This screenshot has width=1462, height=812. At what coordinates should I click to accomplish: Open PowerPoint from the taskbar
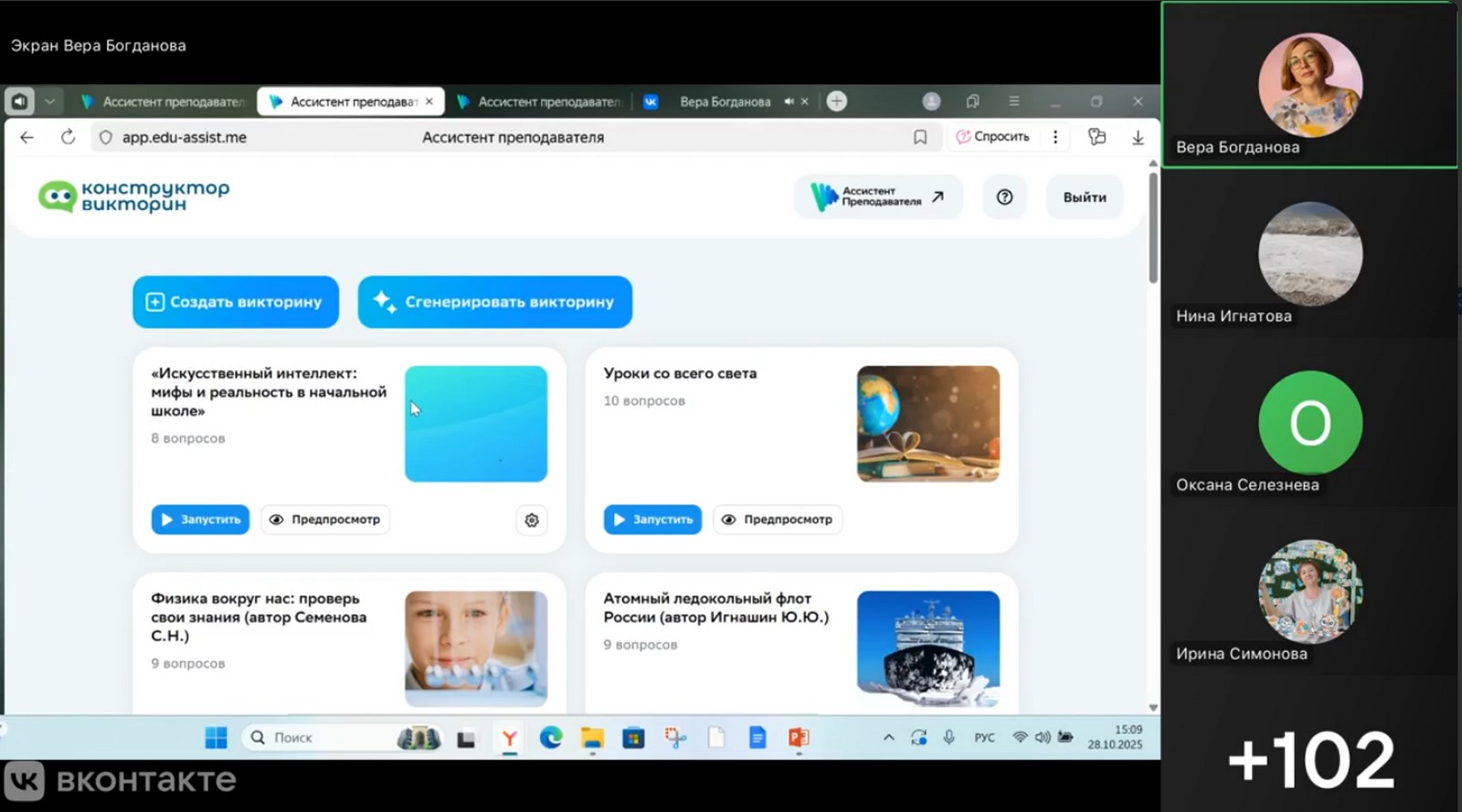(799, 738)
